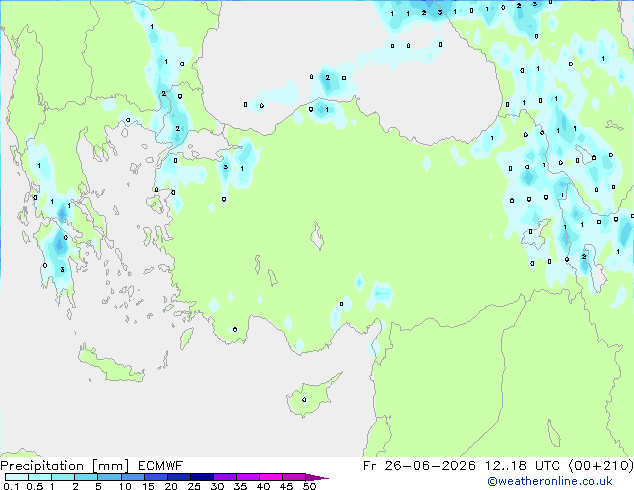Pick the legend swatch between 1 and 2
The image size is (634, 490).
[63, 477]
